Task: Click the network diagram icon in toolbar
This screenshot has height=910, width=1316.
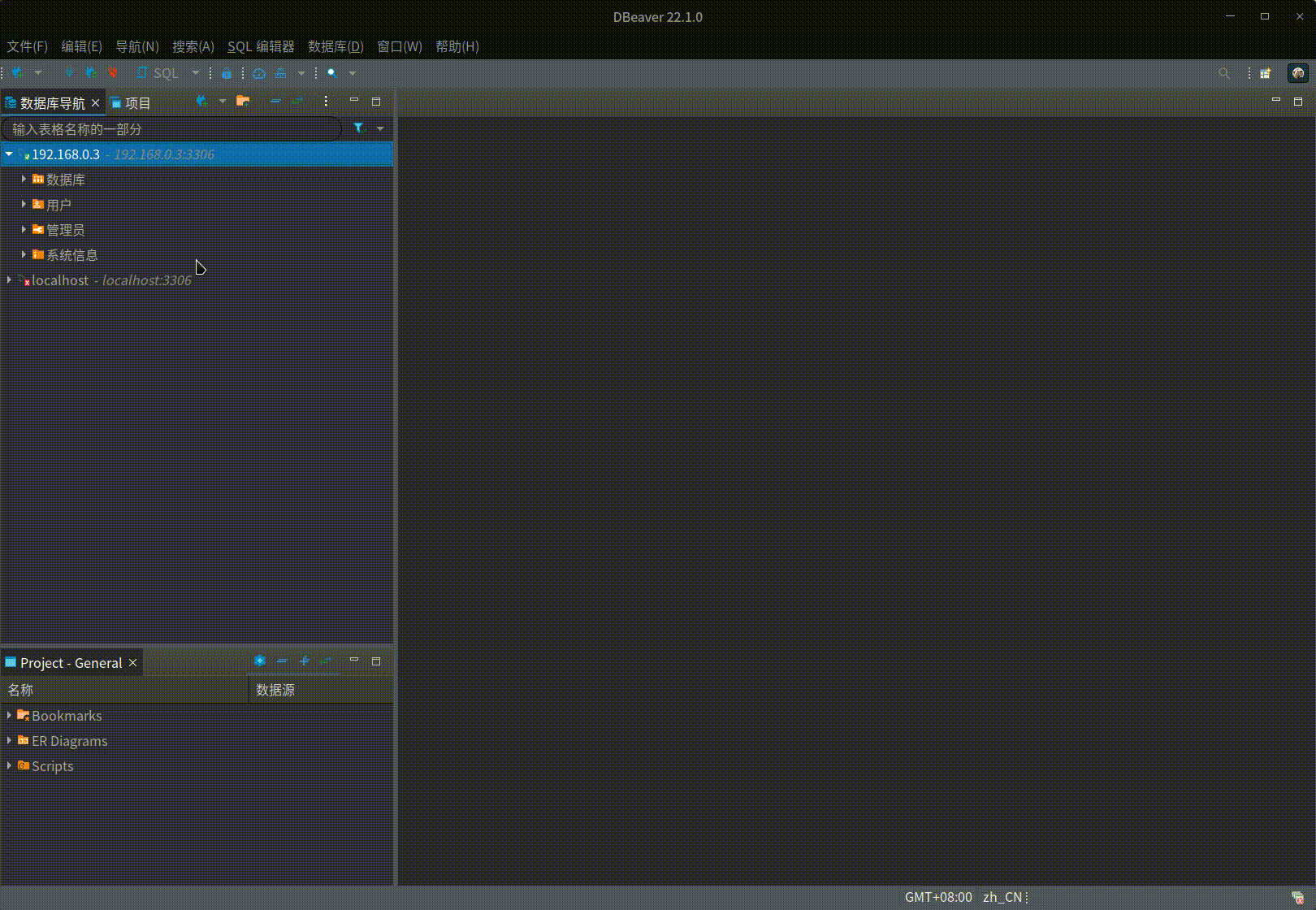Action: pyautogui.click(x=281, y=73)
